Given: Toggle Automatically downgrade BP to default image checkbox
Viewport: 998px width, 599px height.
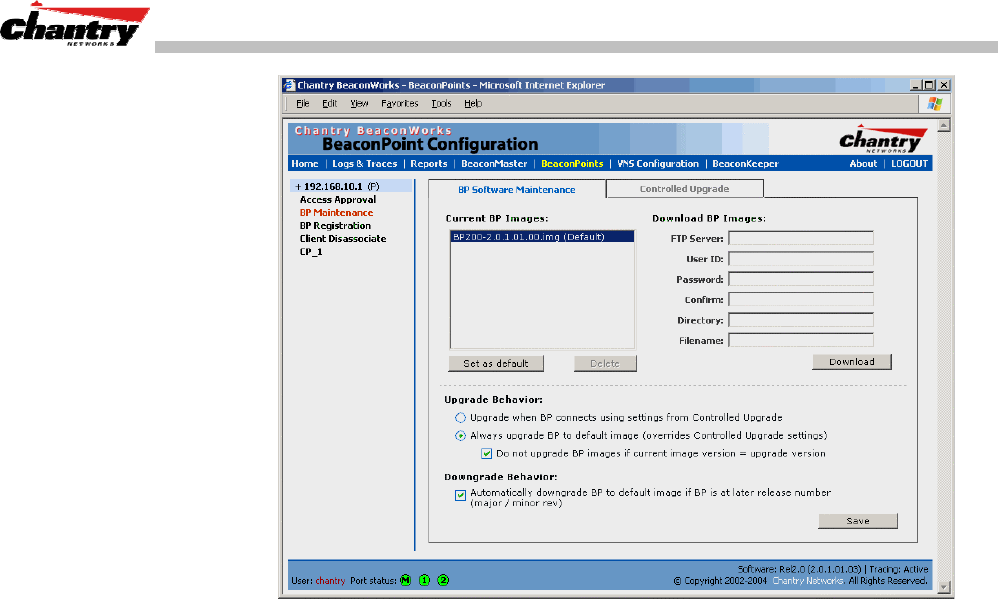Looking at the screenshot, I should [x=460, y=495].
